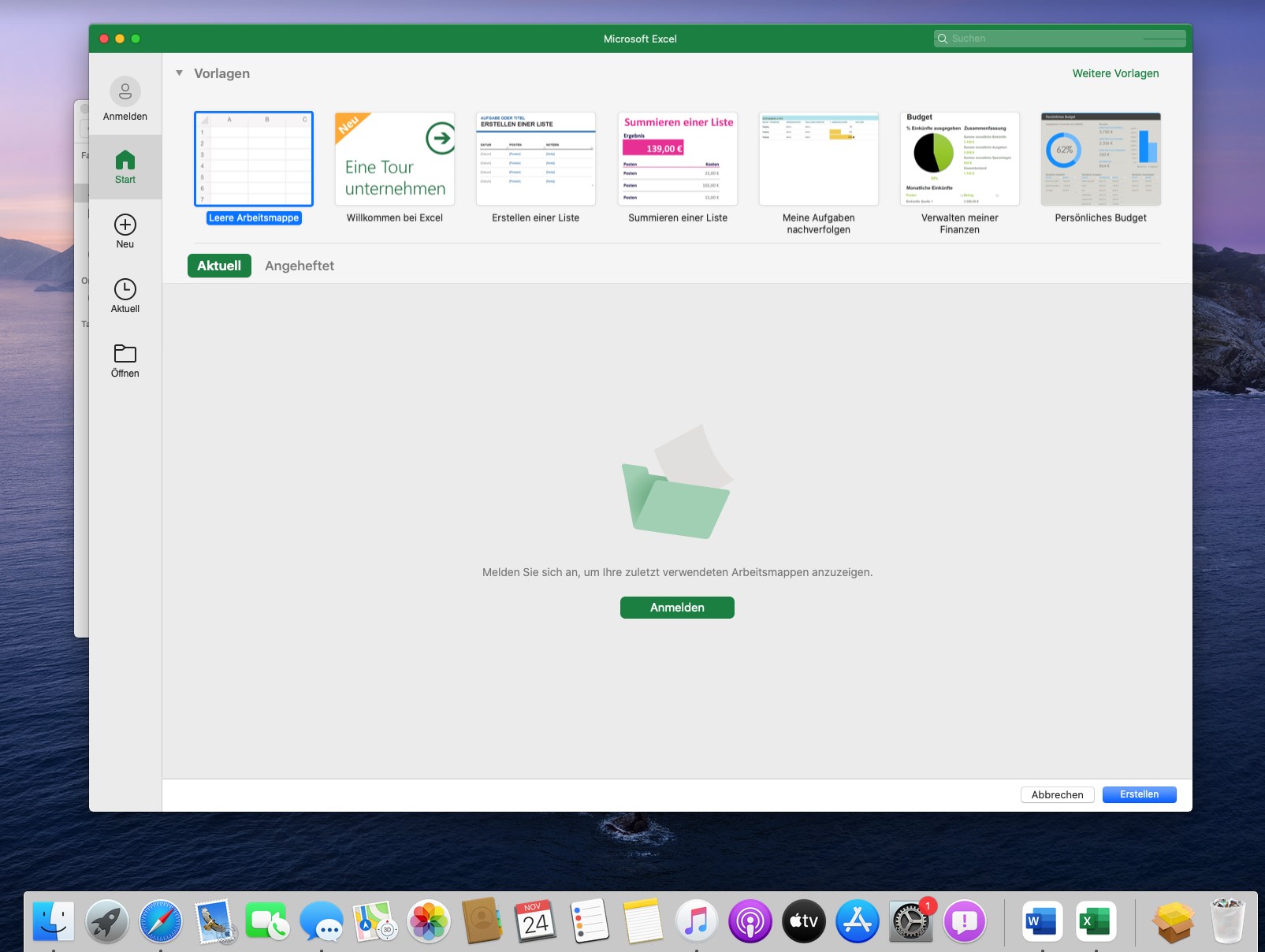This screenshot has width=1265, height=952.
Task: Choose the Persönliches Budget template
Action: point(1100,159)
